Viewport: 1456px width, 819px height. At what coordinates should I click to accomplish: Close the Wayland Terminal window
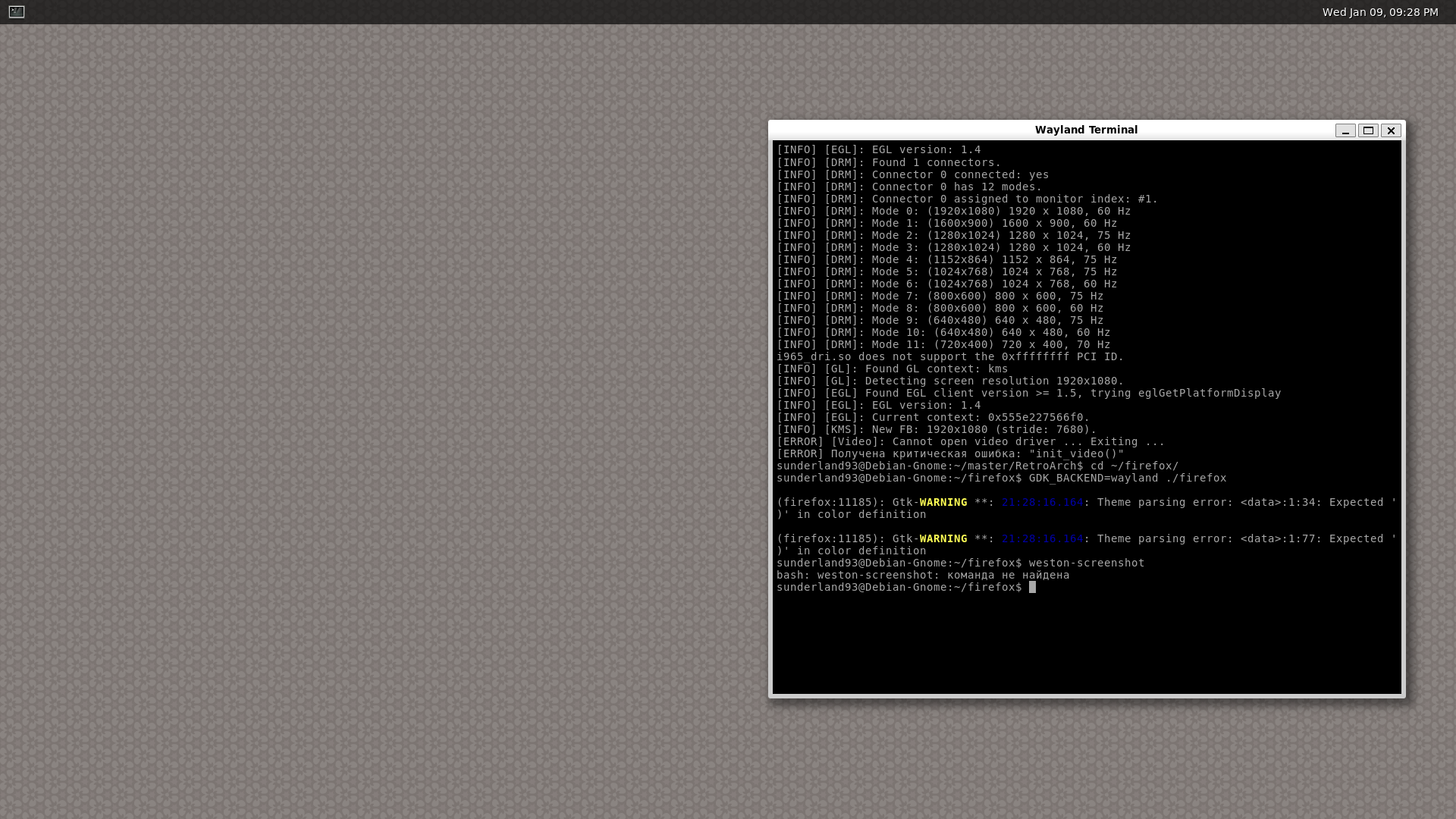pos(1391,130)
